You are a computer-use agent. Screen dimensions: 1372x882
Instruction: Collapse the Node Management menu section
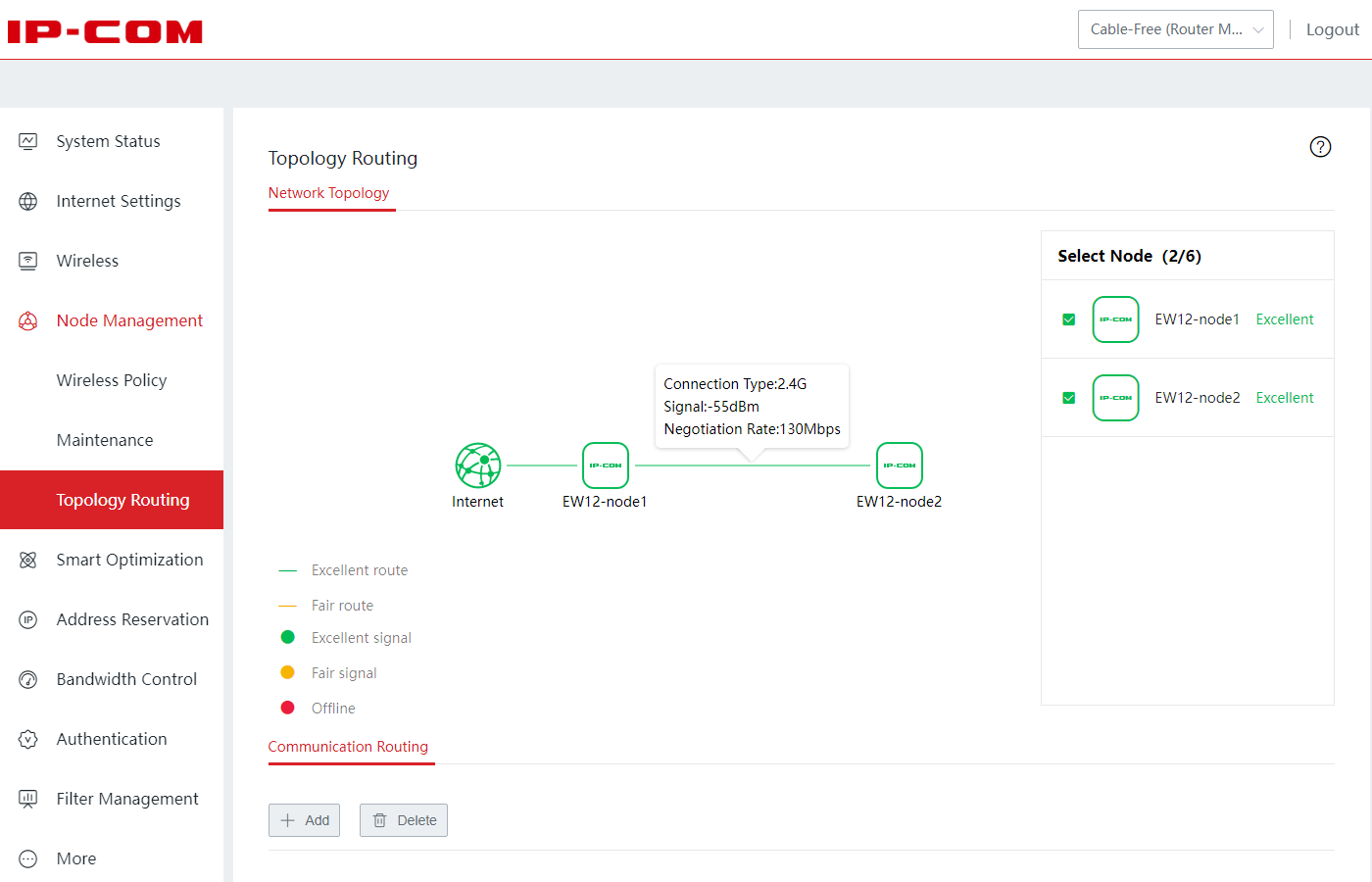click(128, 320)
